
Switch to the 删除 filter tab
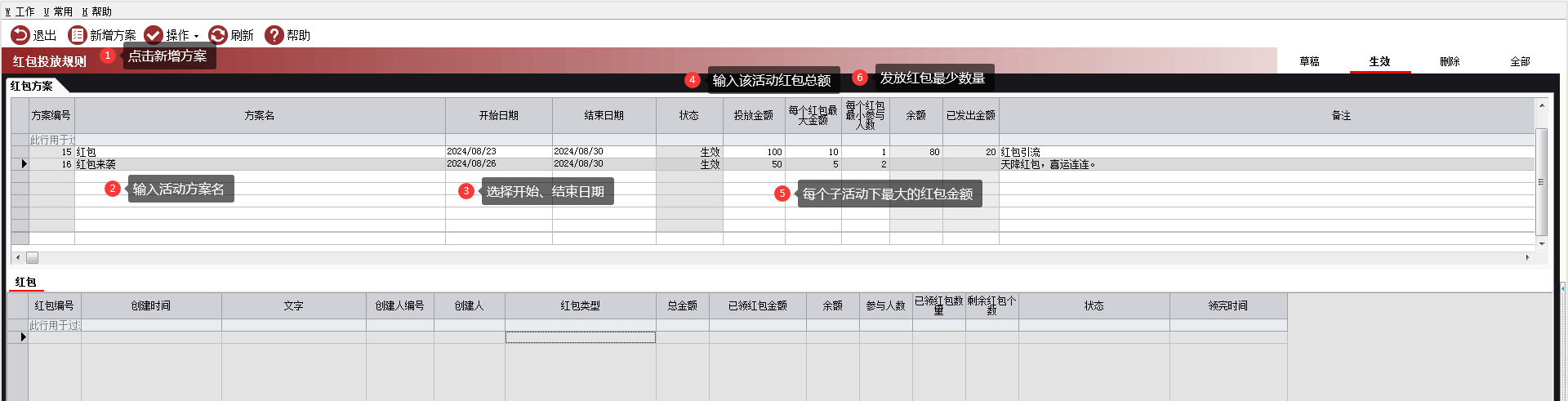[x=1450, y=61]
